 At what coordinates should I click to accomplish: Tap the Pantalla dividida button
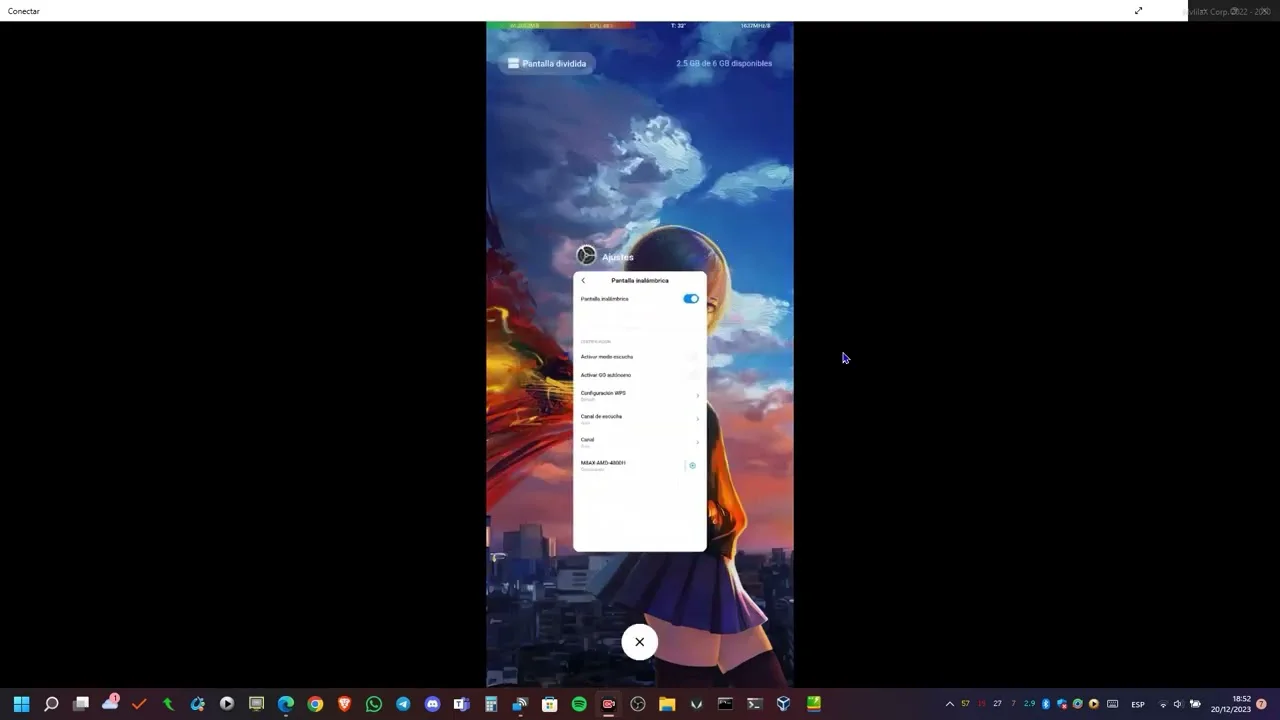547,63
